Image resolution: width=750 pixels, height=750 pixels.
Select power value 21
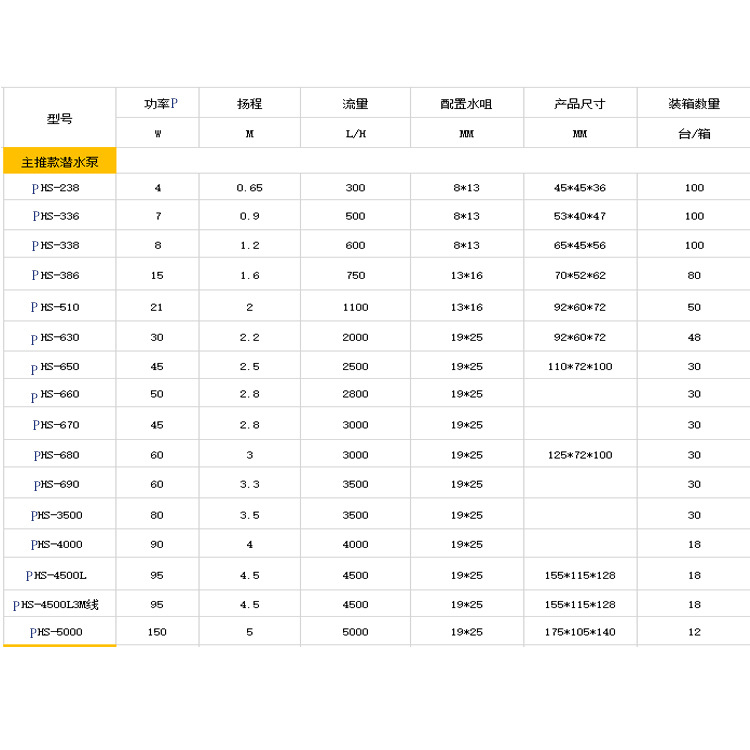[x=156, y=307]
